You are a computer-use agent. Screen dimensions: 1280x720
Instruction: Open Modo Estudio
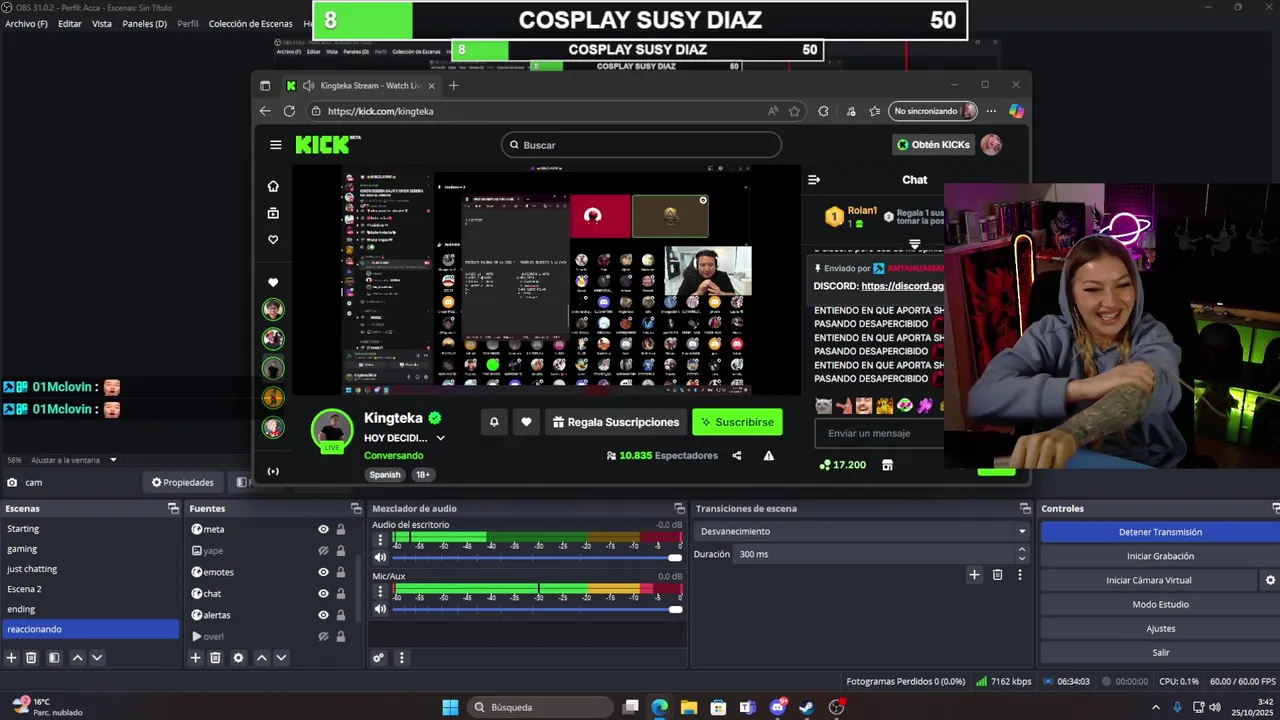(x=1160, y=604)
